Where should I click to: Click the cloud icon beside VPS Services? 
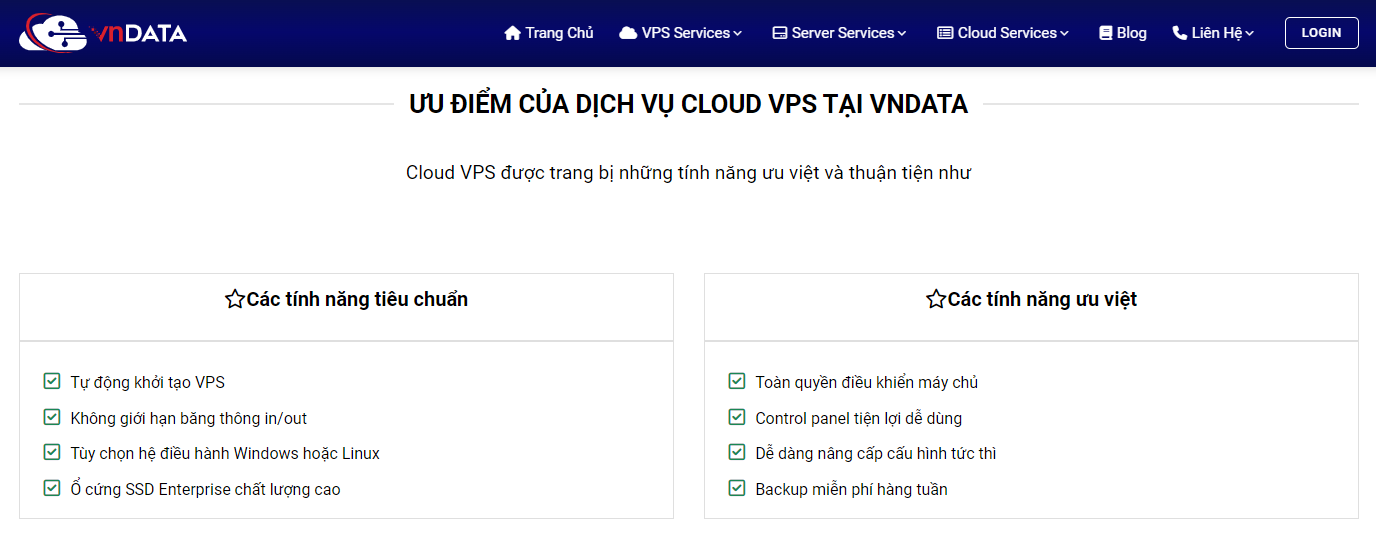[x=628, y=33]
